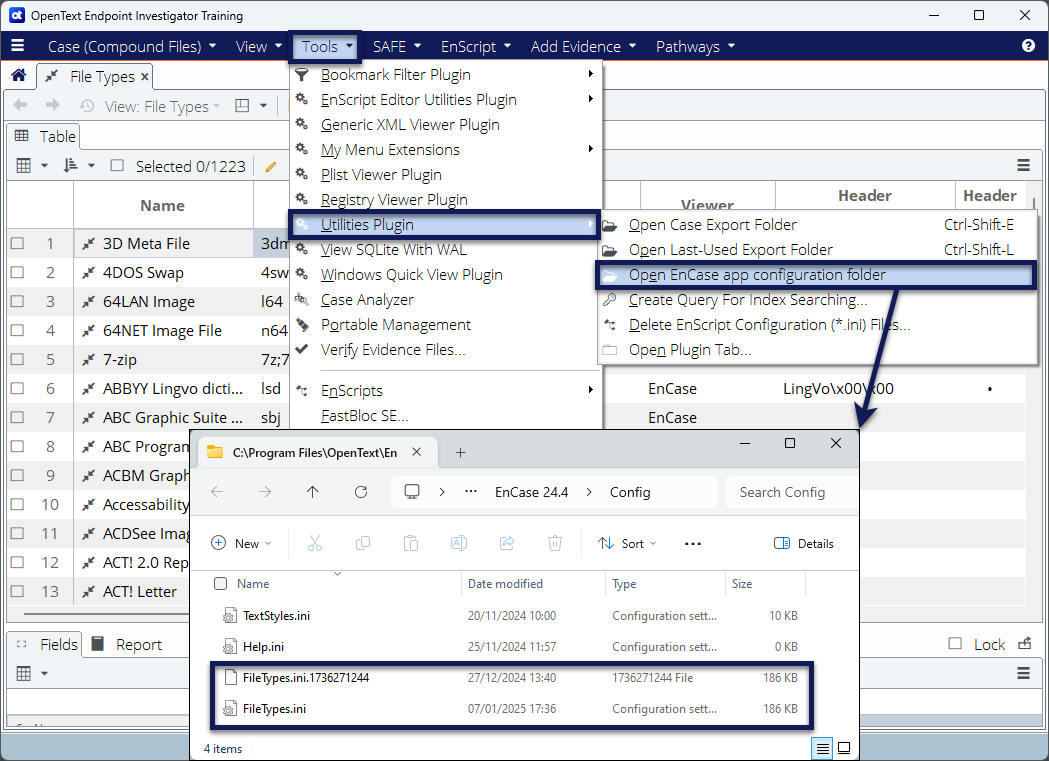The height and width of the screenshot is (761, 1049).
Task: Check the box for 64LAN Image row
Action: tap(17, 301)
